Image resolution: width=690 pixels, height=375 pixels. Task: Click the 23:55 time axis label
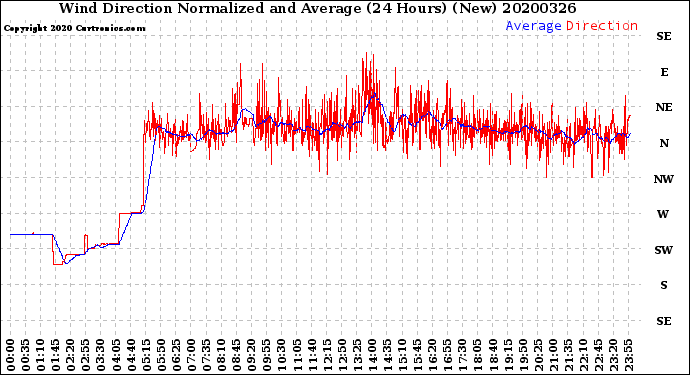point(628,355)
